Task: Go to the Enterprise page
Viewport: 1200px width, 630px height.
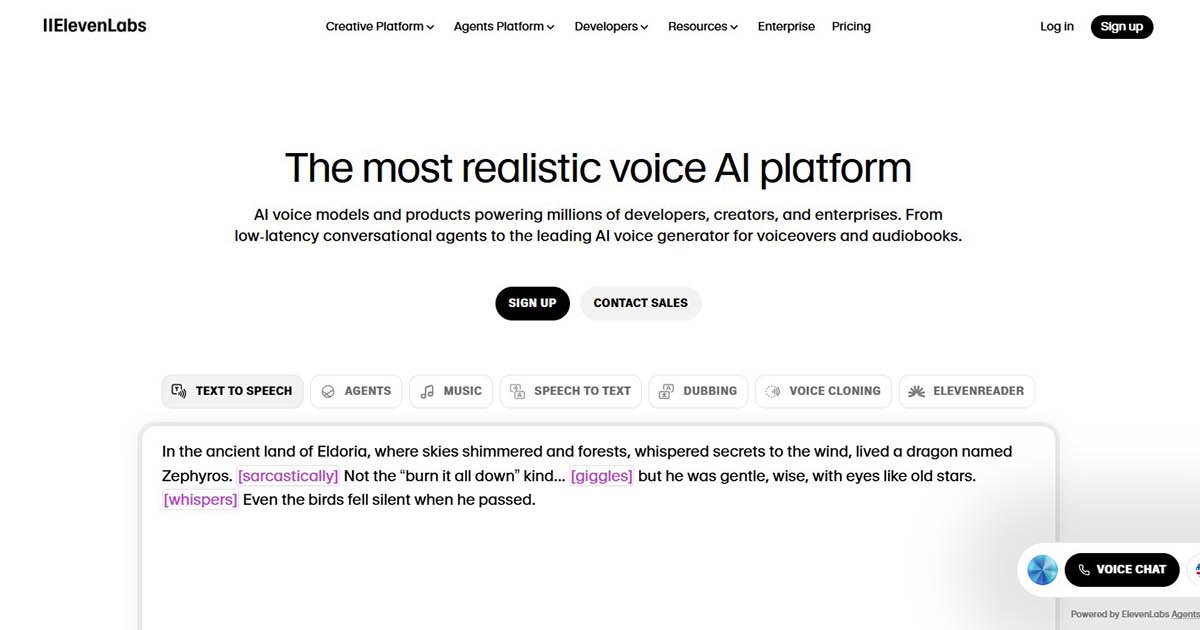Action: [786, 27]
